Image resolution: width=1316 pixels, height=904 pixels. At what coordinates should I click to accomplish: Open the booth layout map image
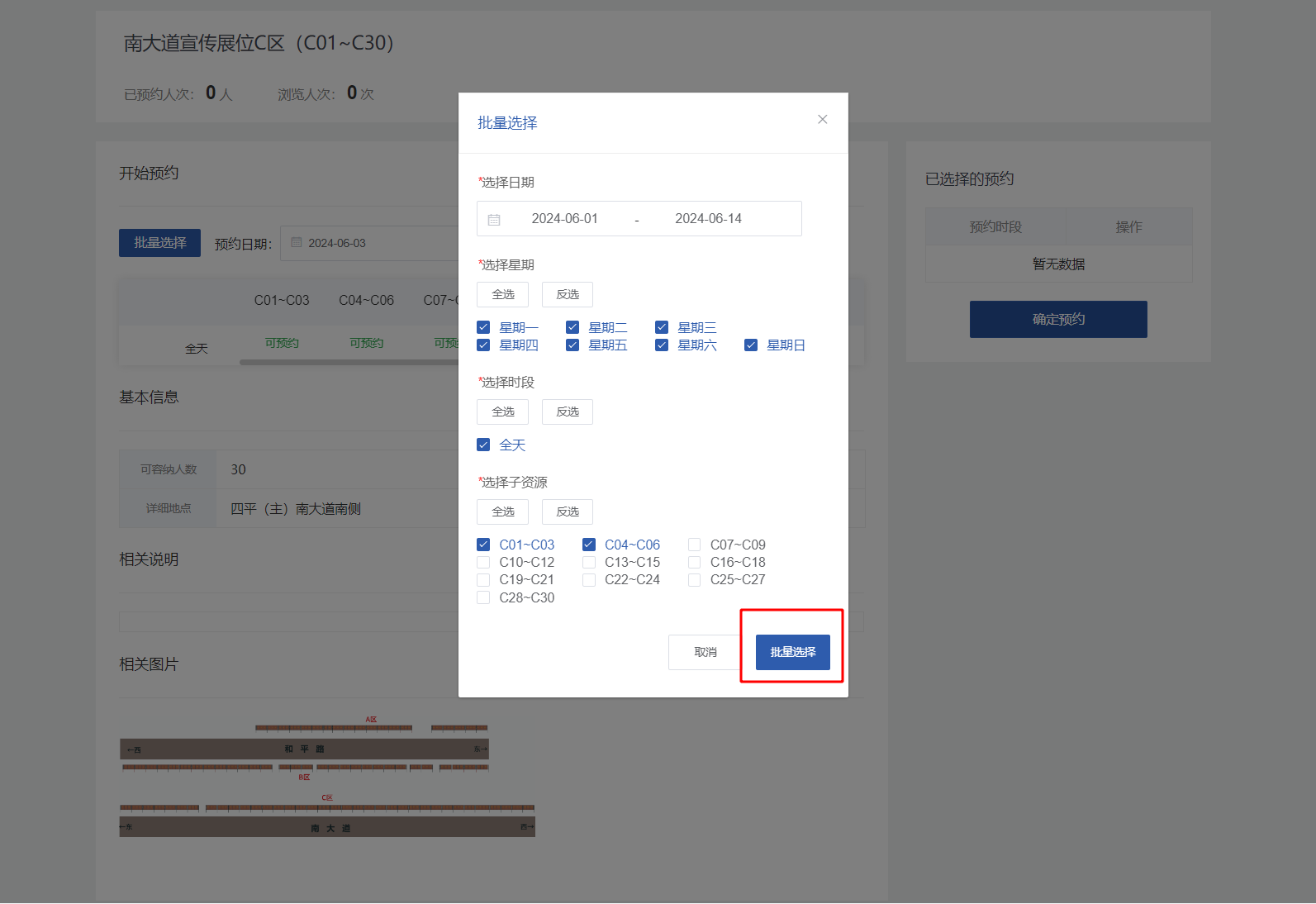pos(327,777)
